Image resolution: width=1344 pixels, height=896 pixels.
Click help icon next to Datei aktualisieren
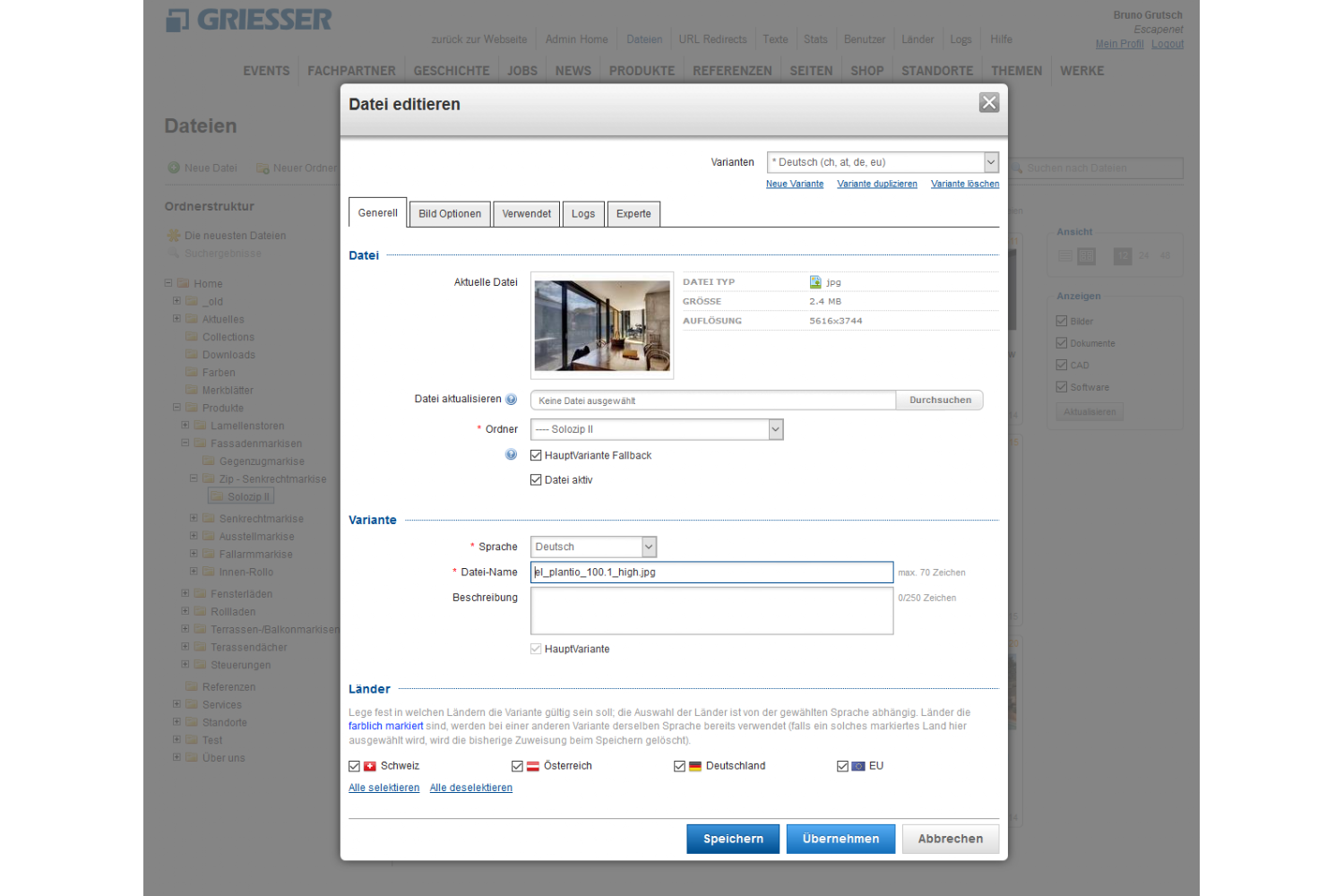pos(511,400)
